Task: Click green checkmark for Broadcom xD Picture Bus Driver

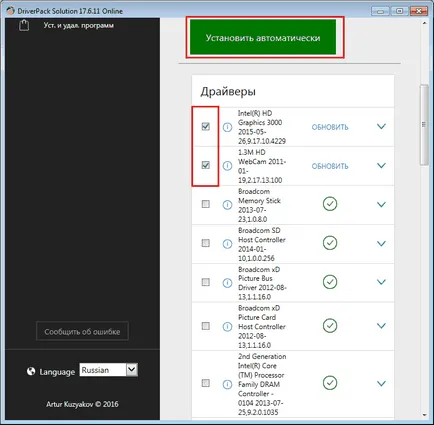Action: (x=330, y=282)
